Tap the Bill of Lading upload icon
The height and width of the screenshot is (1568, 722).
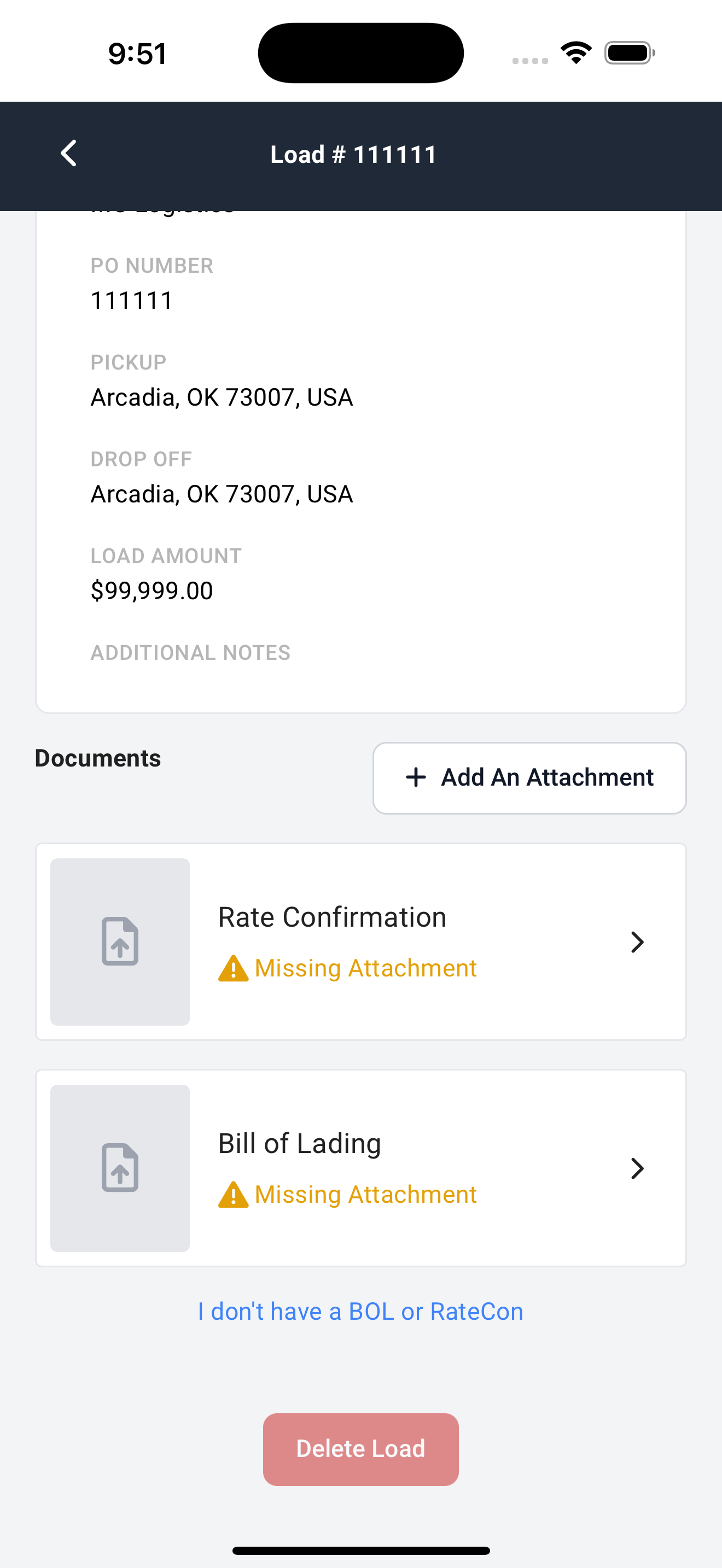coord(120,1167)
